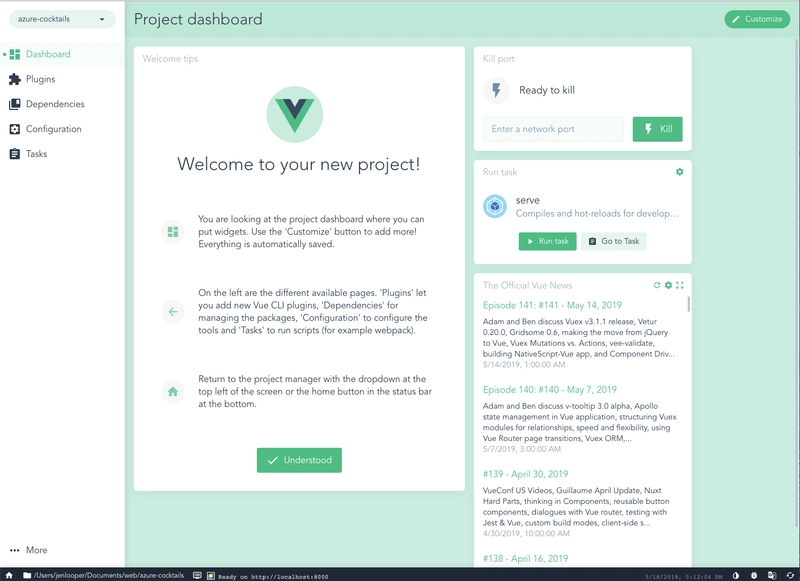The height and width of the screenshot is (581, 800).
Task: Click the Plugins puzzle piece icon
Action: coord(15,79)
